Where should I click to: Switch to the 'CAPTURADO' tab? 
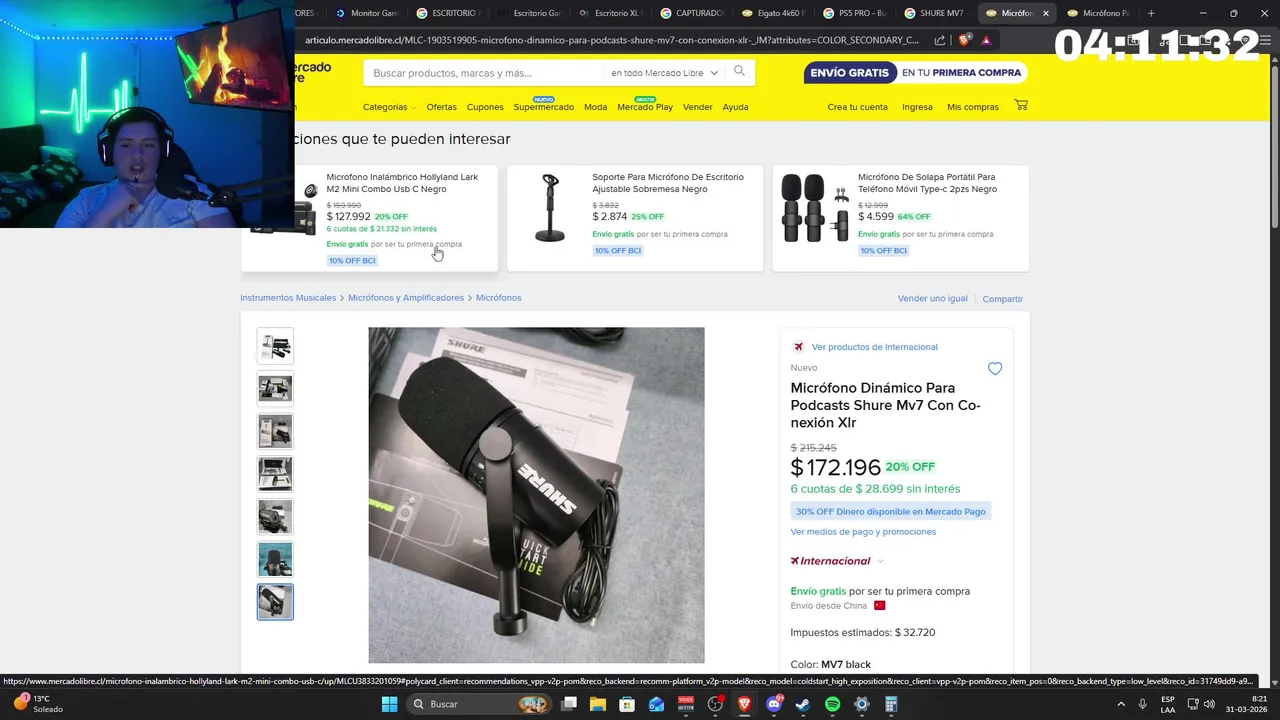pyautogui.click(x=692, y=13)
